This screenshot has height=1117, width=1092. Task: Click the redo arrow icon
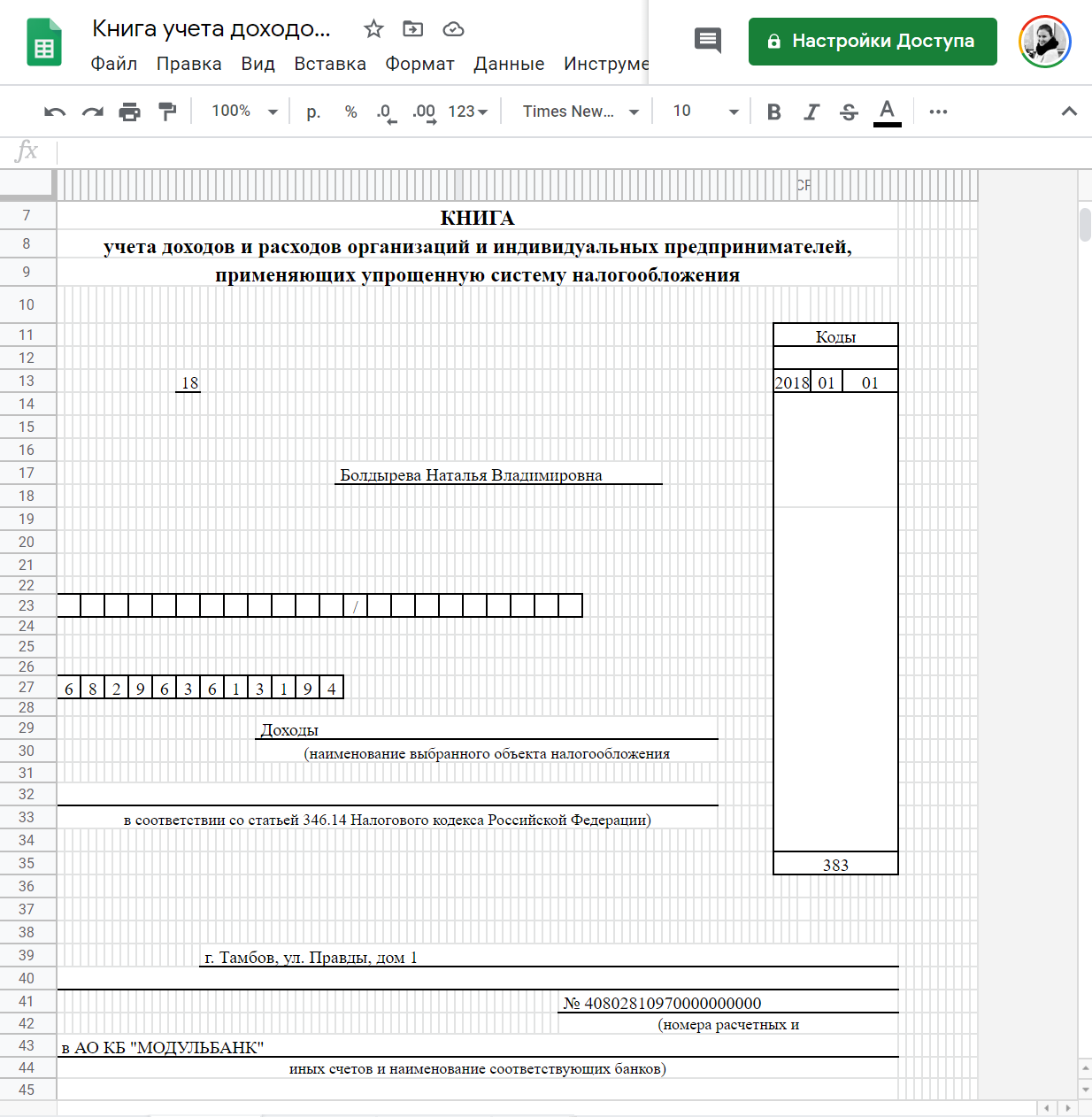pos(92,112)
